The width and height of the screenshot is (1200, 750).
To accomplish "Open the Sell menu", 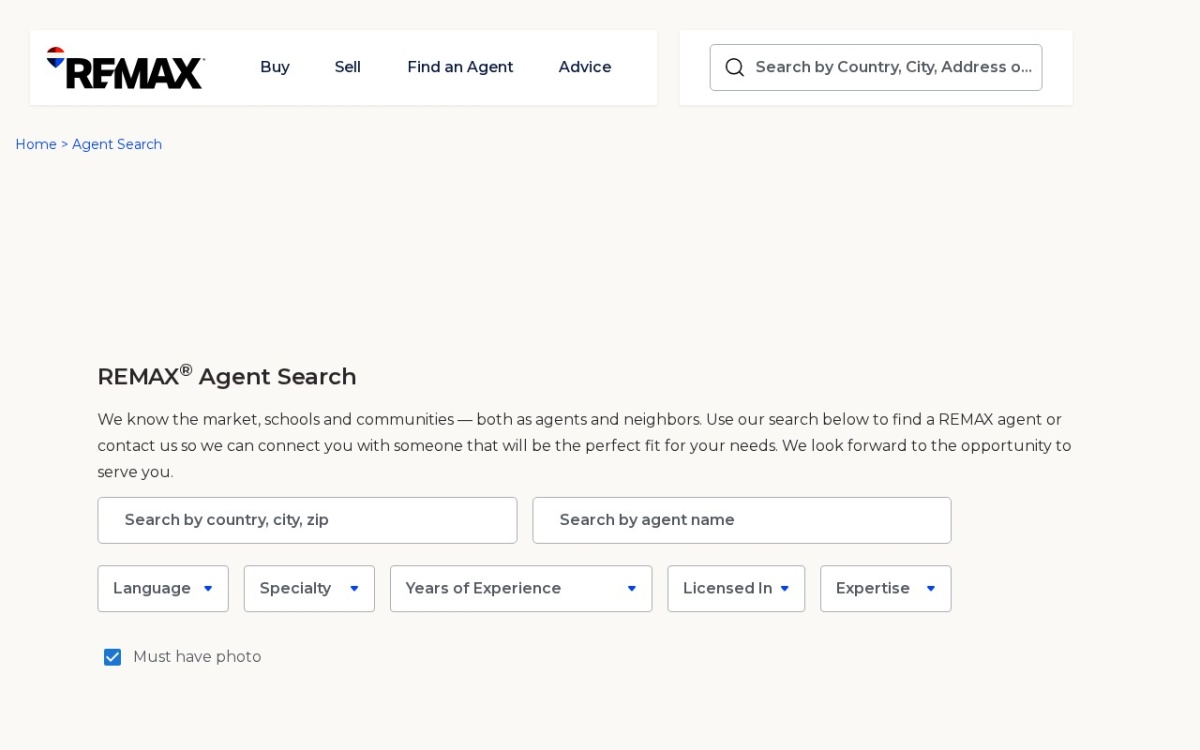I will [x=348, y=67].
